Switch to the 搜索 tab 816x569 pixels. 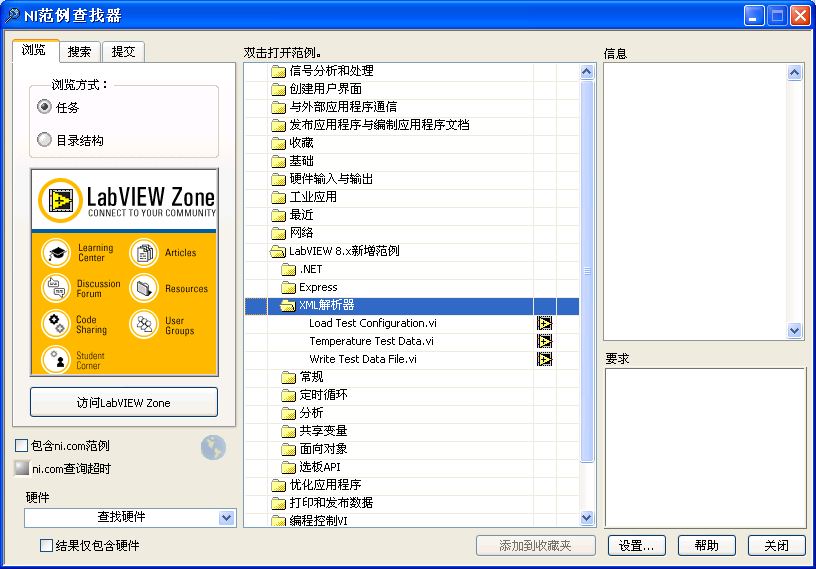click(79, 52)
